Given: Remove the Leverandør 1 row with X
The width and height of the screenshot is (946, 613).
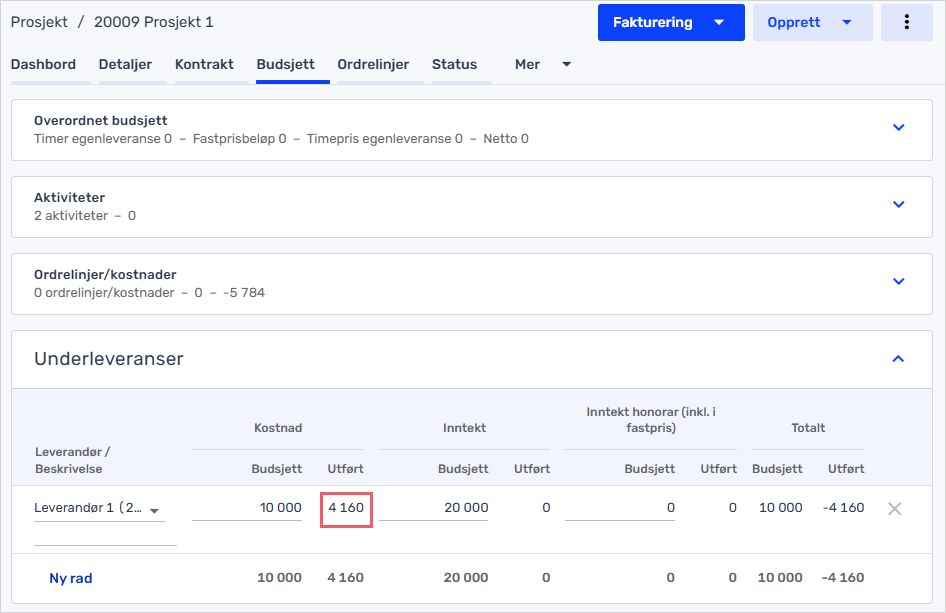Looking at the screenshot, I should click(x=895, y=509).
